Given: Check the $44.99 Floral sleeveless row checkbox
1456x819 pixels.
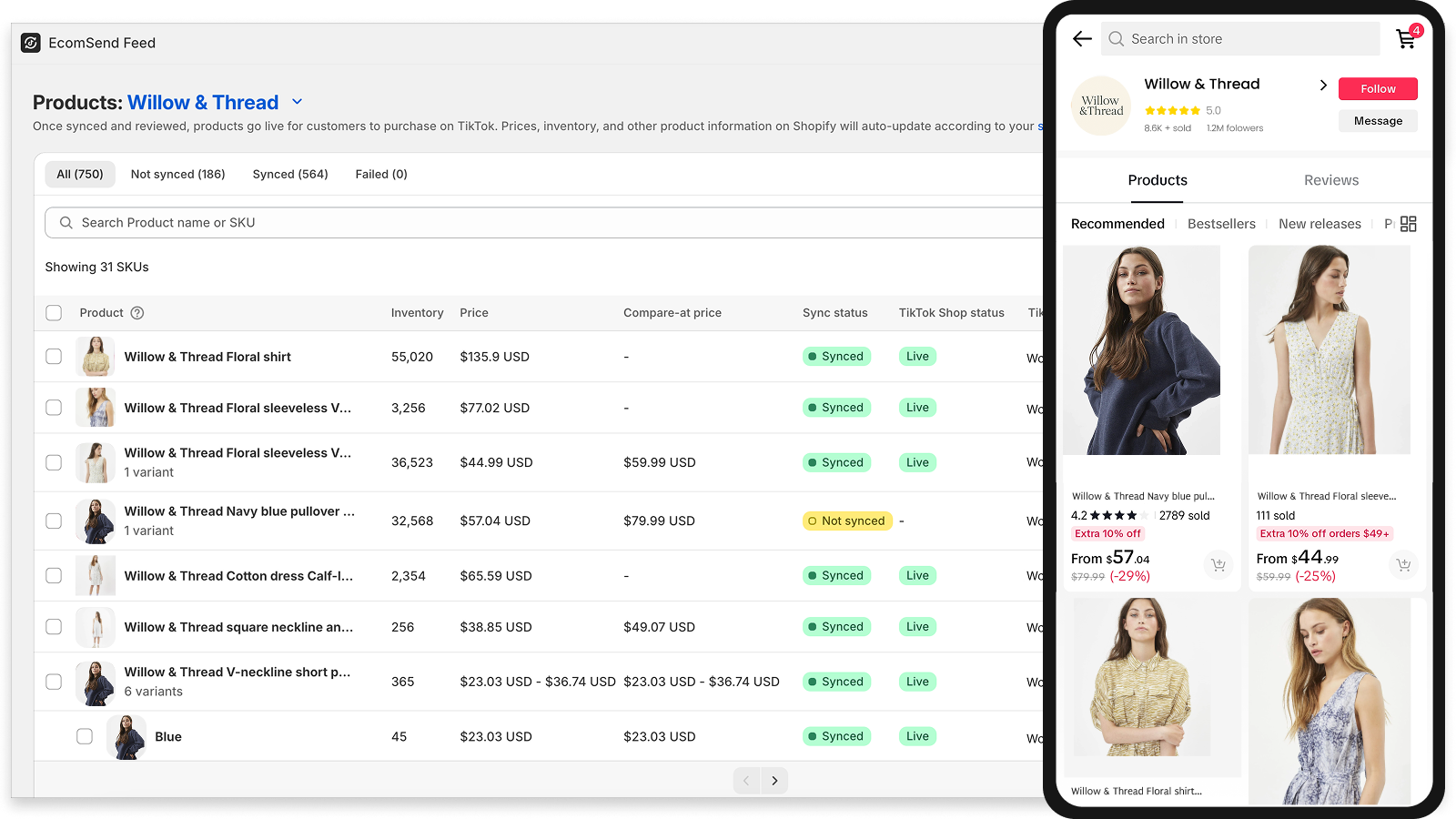Looking at the screenshot, I should (54, 462).
